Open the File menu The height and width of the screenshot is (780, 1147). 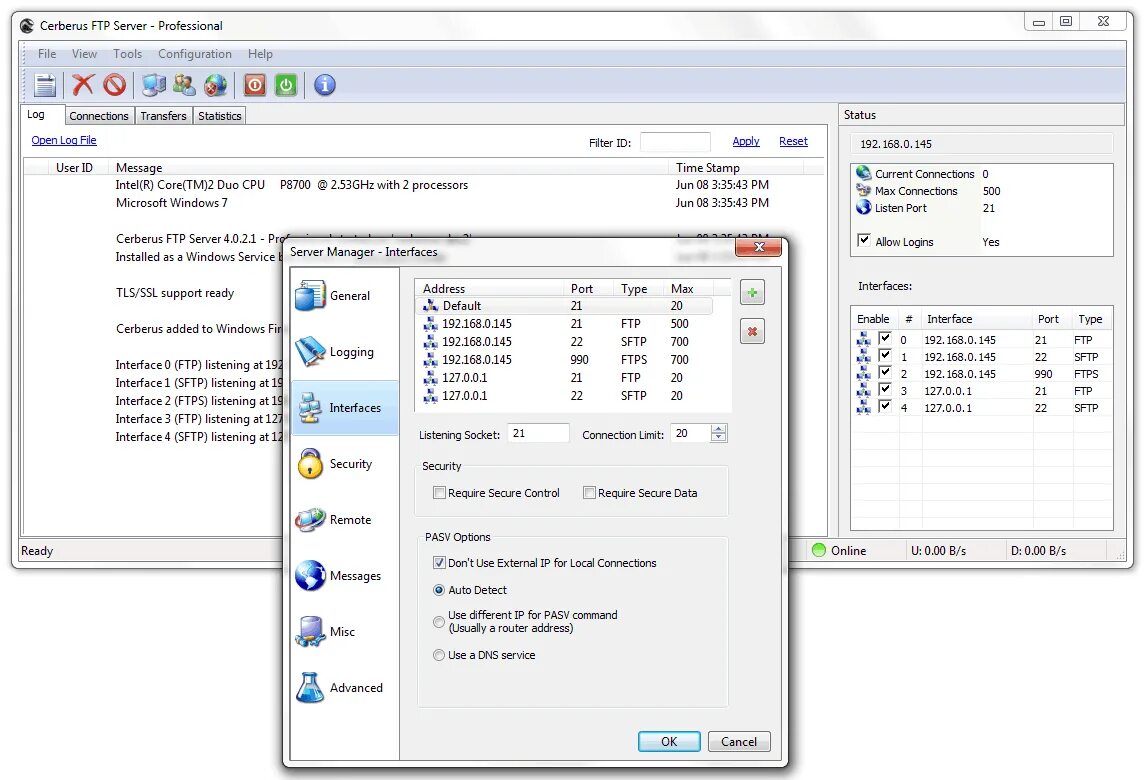click(x=47, y=54)
